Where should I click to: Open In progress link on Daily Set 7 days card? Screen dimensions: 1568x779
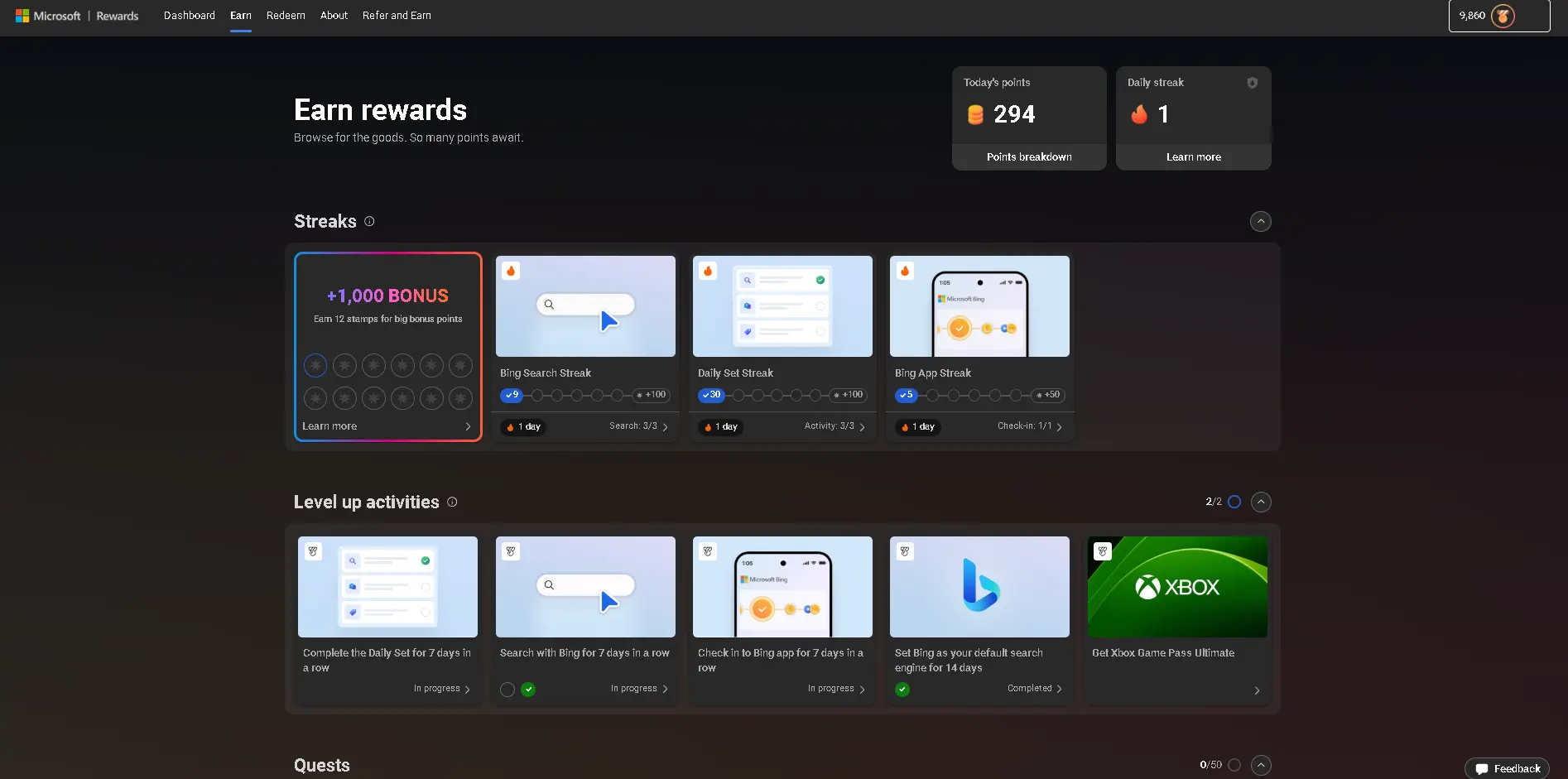click(x=442, y=689)
